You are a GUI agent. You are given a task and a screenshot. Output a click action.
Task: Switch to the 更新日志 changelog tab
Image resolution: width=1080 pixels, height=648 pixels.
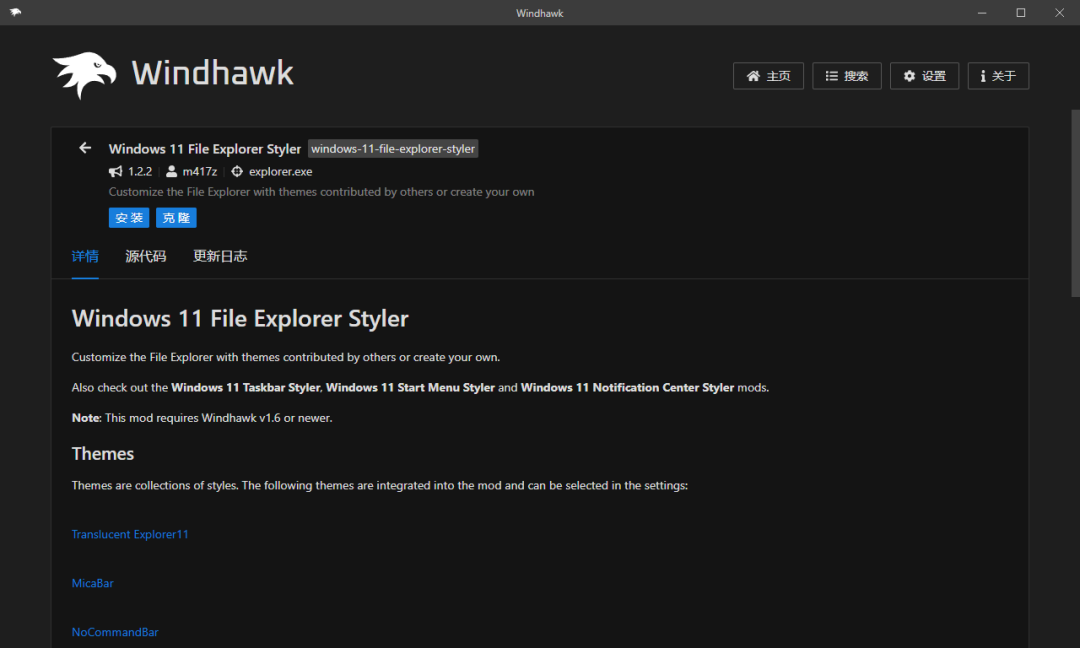[220, 257]
